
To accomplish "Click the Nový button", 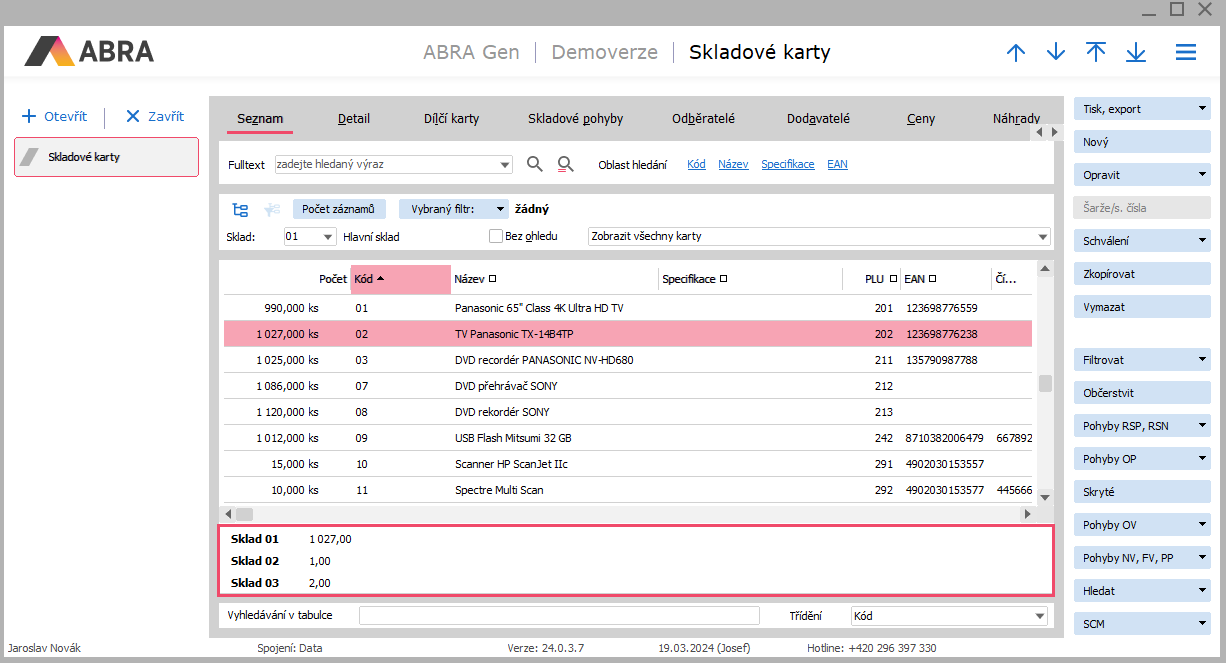I will (x=1142, y=142).
